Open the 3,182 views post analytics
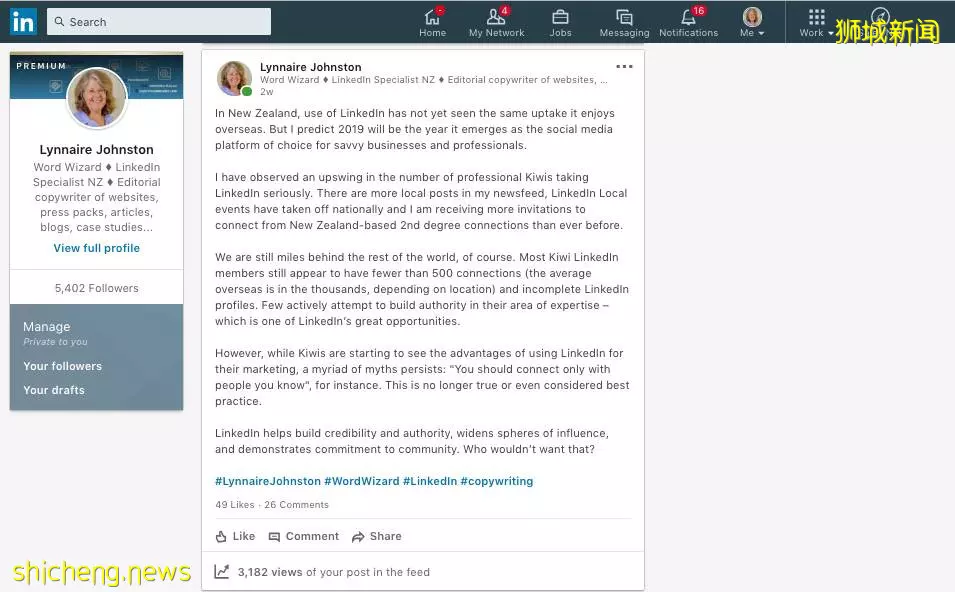Image resolution: width=955 pixels, height=592 pixels. tap(333, 572)
